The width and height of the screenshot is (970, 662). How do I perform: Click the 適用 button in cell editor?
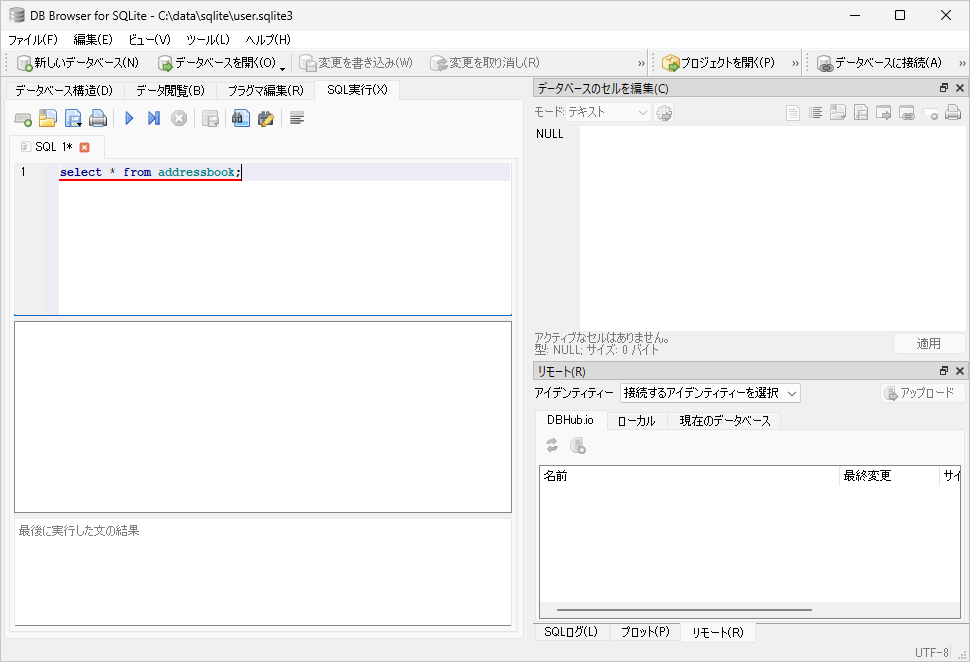click(x=928, y=343)
